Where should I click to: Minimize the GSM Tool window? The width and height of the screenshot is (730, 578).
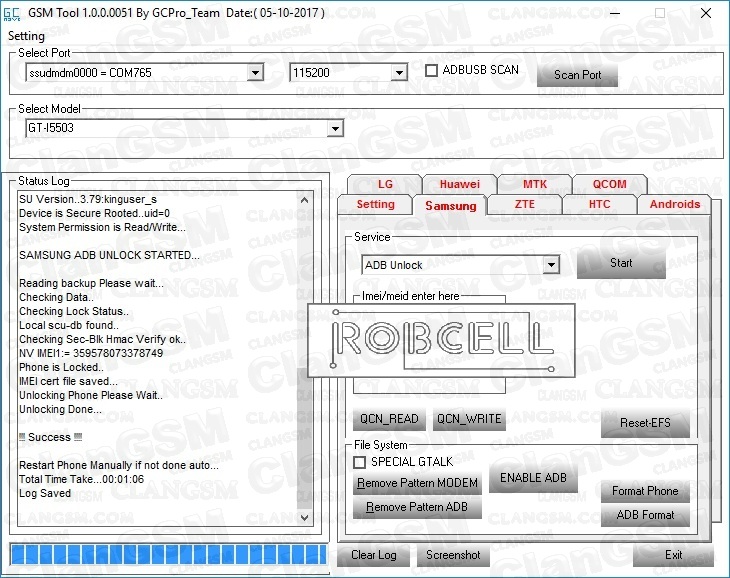tap(615, 13)
